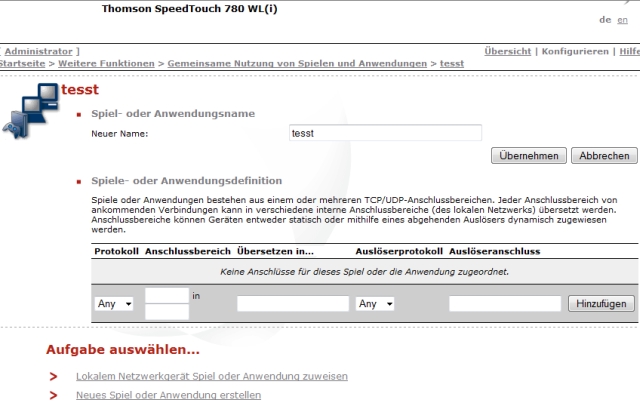Open the Übersicht tab link

click(x=508, y=51)
